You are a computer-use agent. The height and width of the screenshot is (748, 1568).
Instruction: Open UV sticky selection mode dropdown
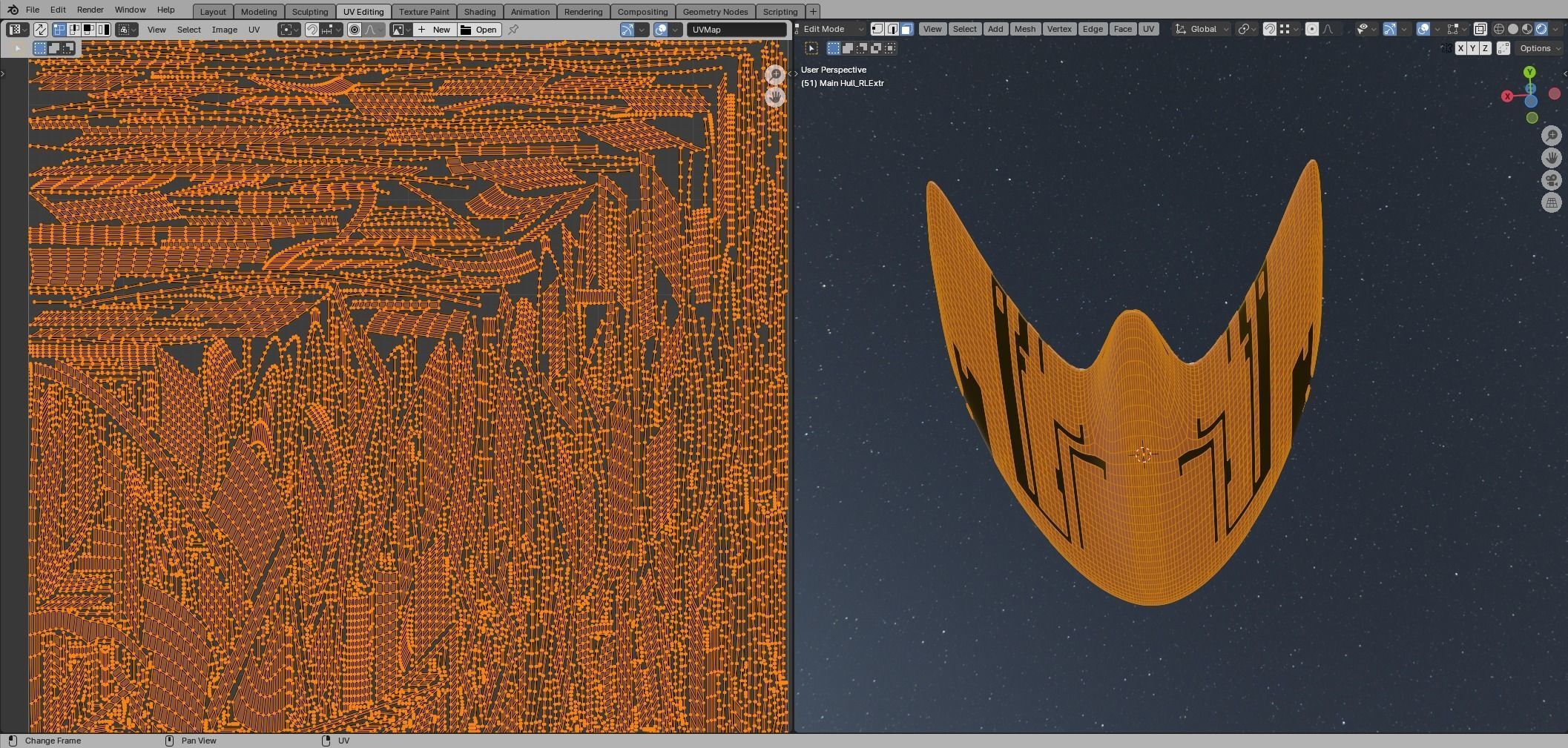[x=128, y=30]
